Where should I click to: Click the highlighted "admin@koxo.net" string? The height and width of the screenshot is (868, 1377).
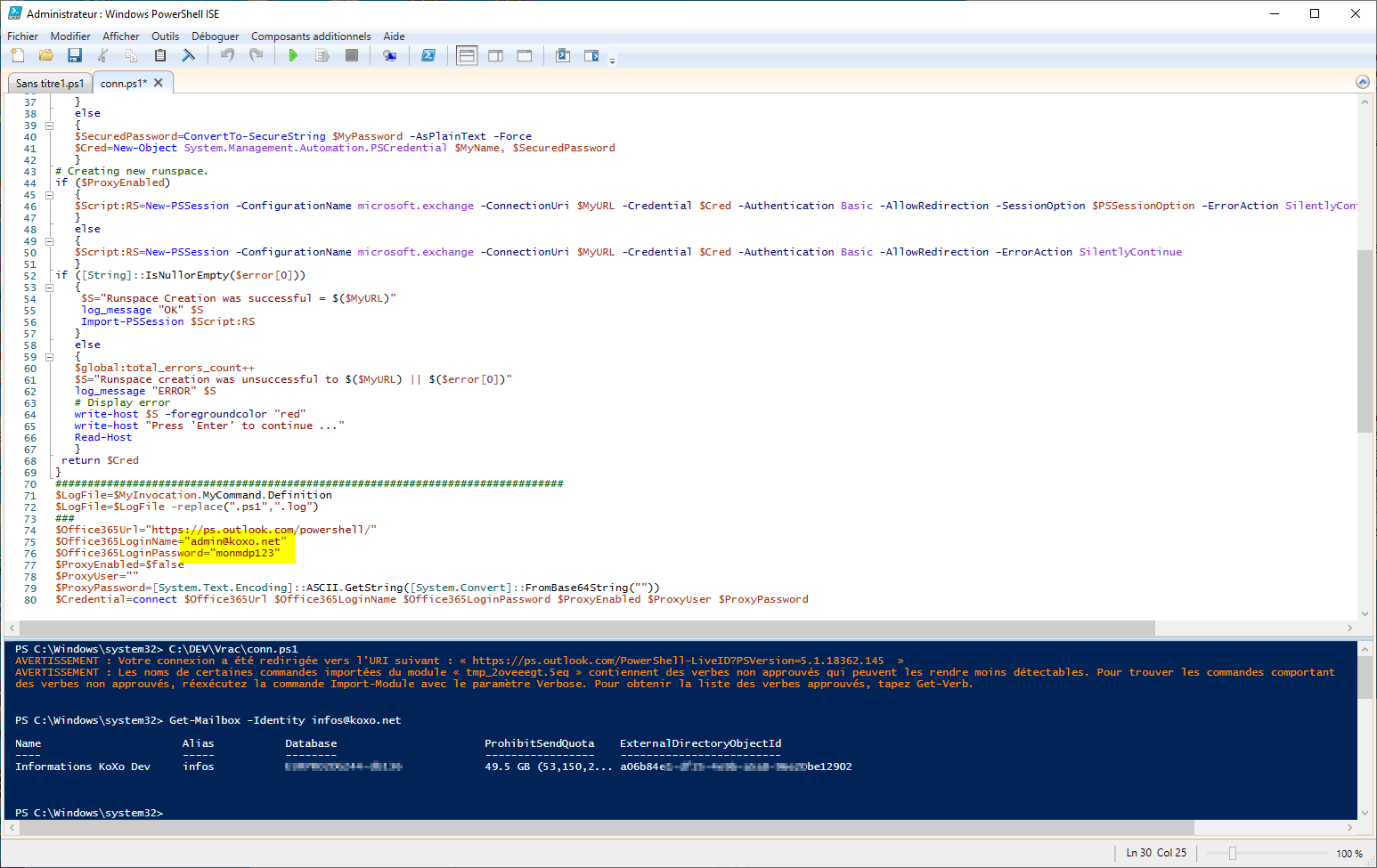pos(236,541)
